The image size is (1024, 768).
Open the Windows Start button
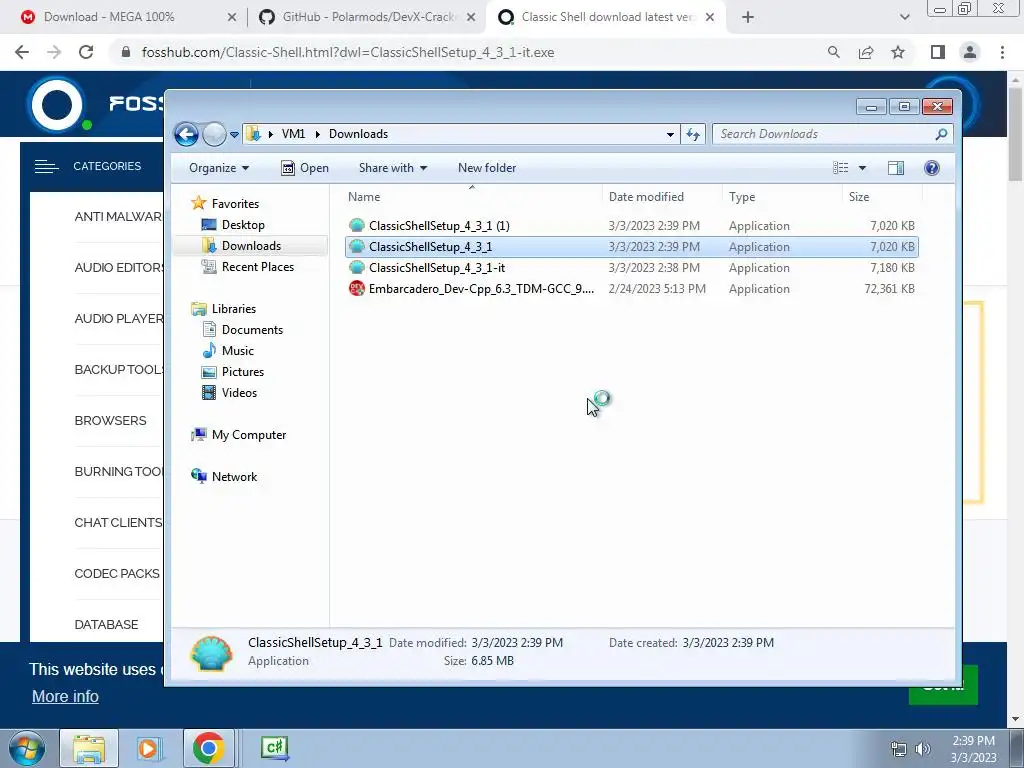point(27,748)
